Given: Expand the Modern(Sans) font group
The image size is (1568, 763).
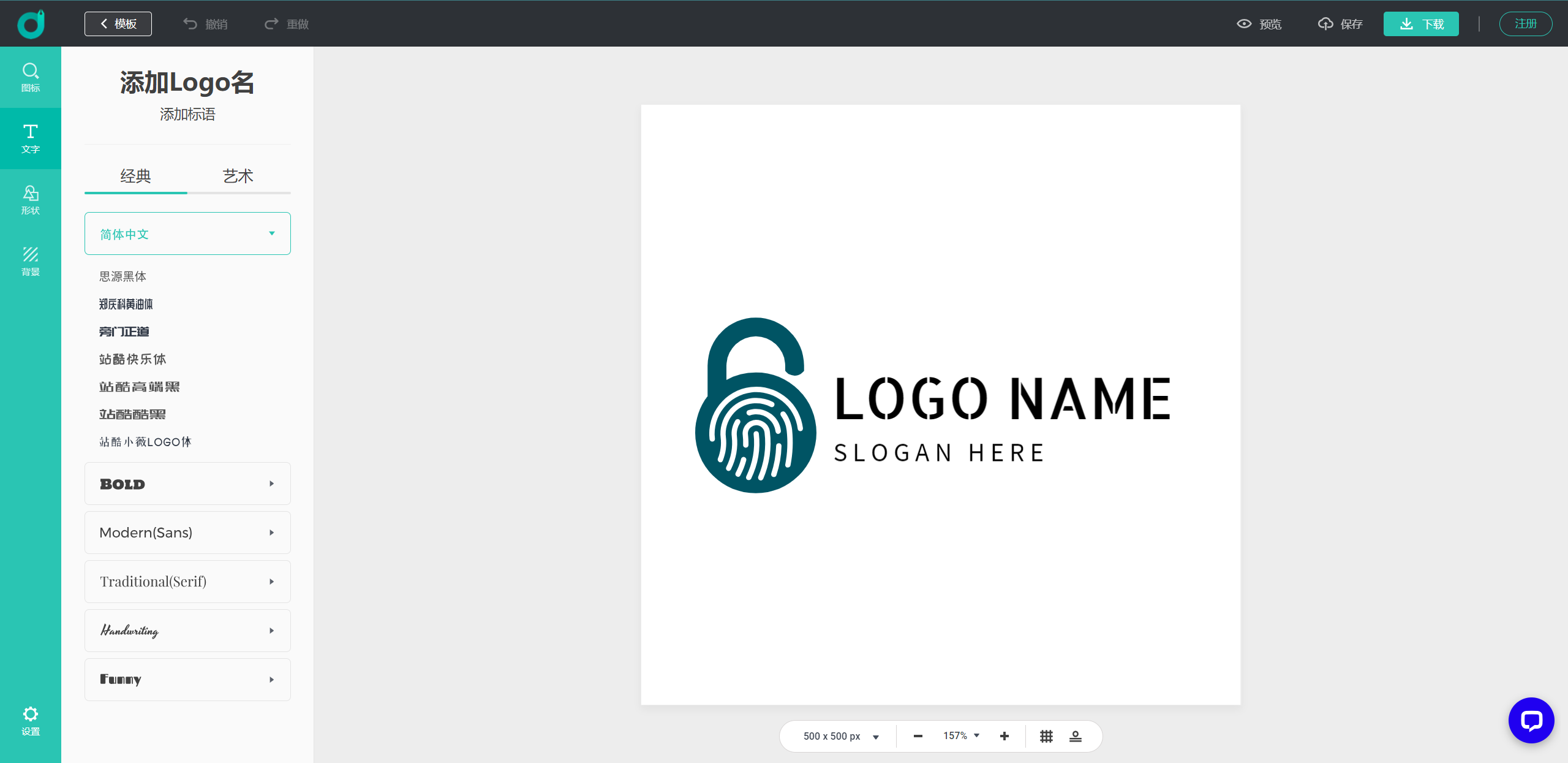Looking at the screenshot, I should point(187,533).
